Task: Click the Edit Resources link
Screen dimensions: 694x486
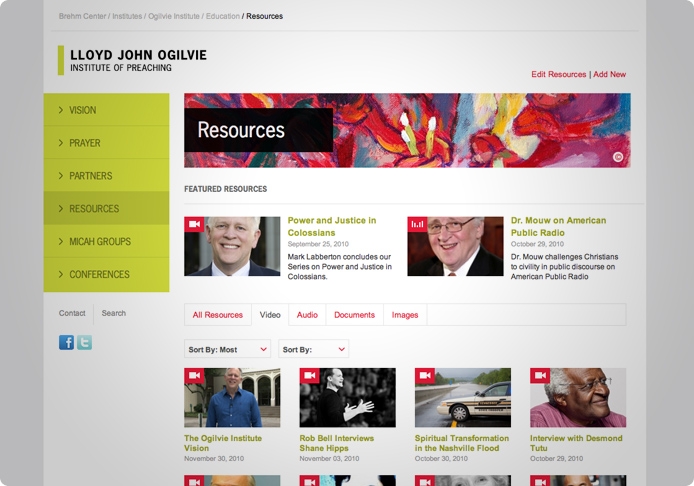Action: 559,74
